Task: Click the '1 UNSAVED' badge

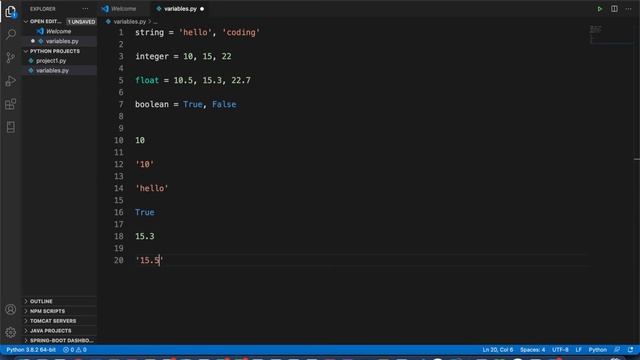Action: [82, 22]
